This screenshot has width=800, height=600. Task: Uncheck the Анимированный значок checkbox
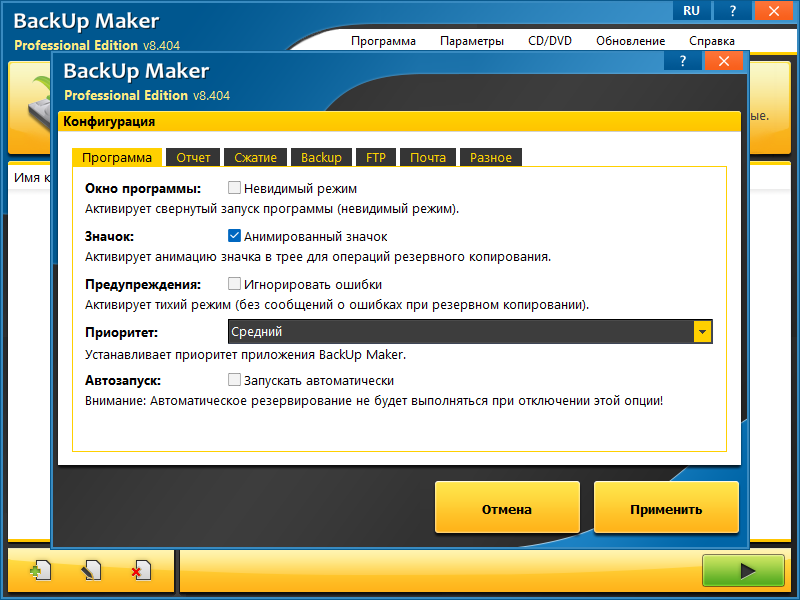tap(234, 236)
